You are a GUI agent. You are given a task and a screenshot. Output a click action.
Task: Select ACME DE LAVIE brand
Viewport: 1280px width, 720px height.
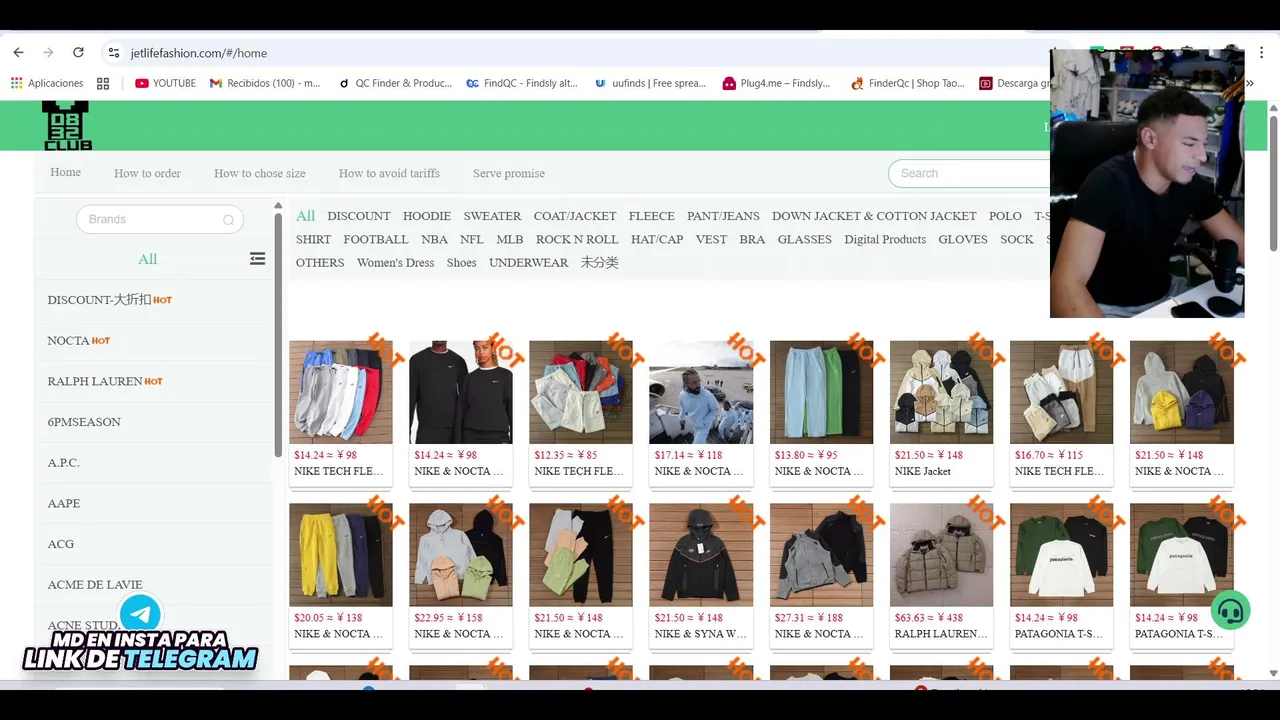pos(95,585)
